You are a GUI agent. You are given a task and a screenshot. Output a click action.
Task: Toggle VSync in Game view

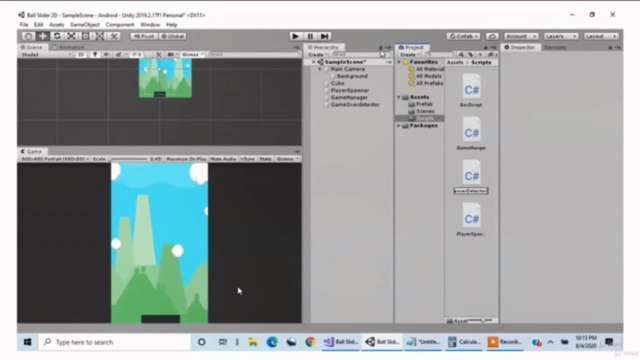point(248,159)
